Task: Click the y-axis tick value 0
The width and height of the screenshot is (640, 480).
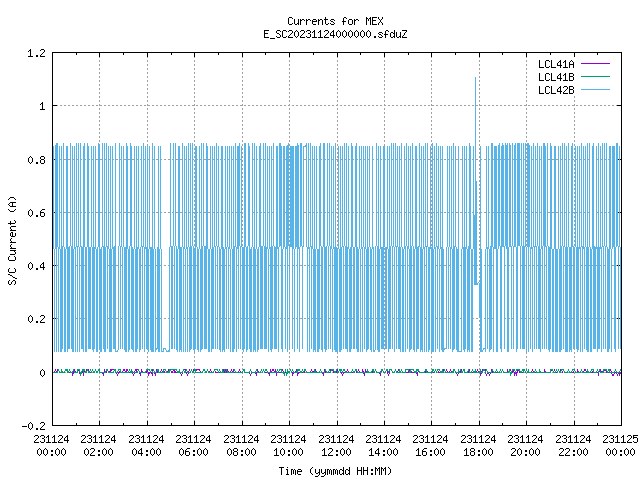Action: pos(42,373)
